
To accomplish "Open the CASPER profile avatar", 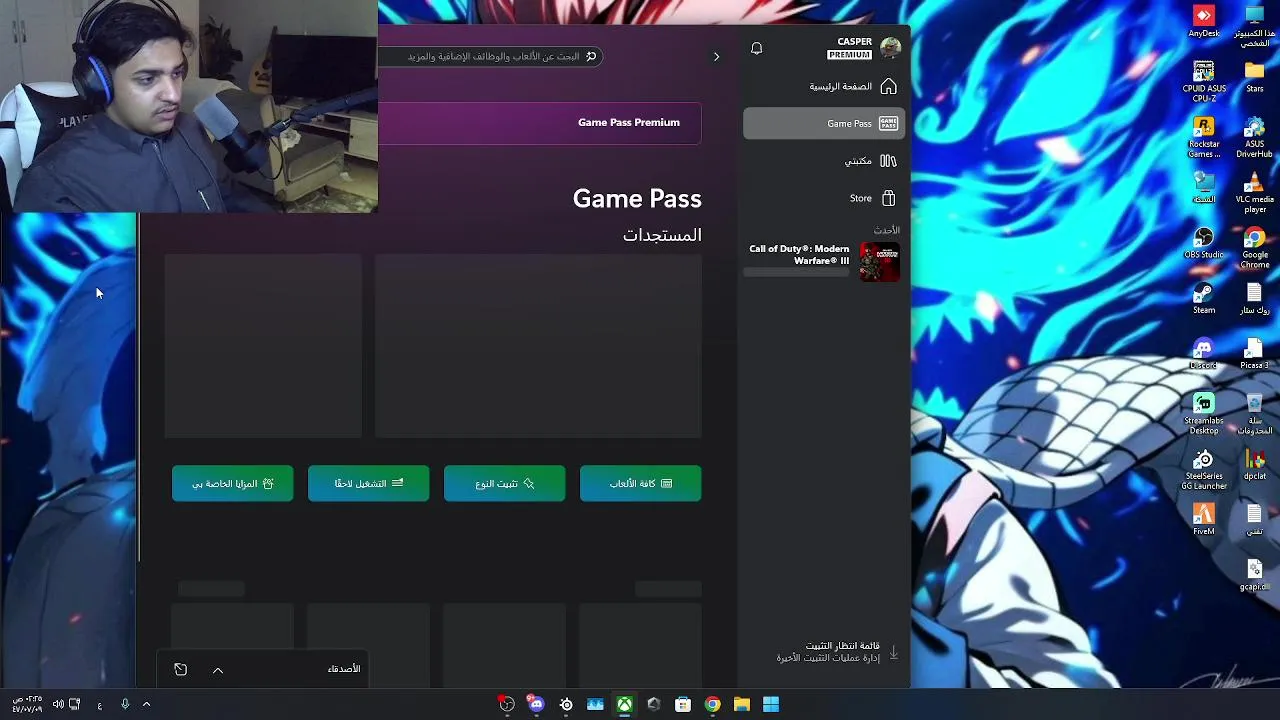I will click(x=891, y=48).
